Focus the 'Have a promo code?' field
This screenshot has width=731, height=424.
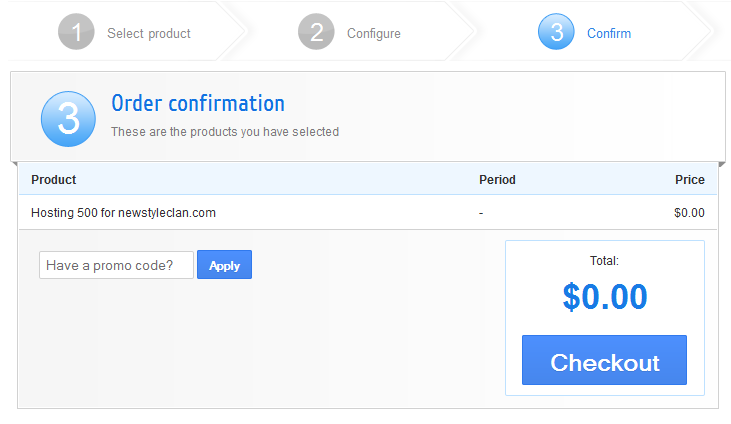(116, 265)
